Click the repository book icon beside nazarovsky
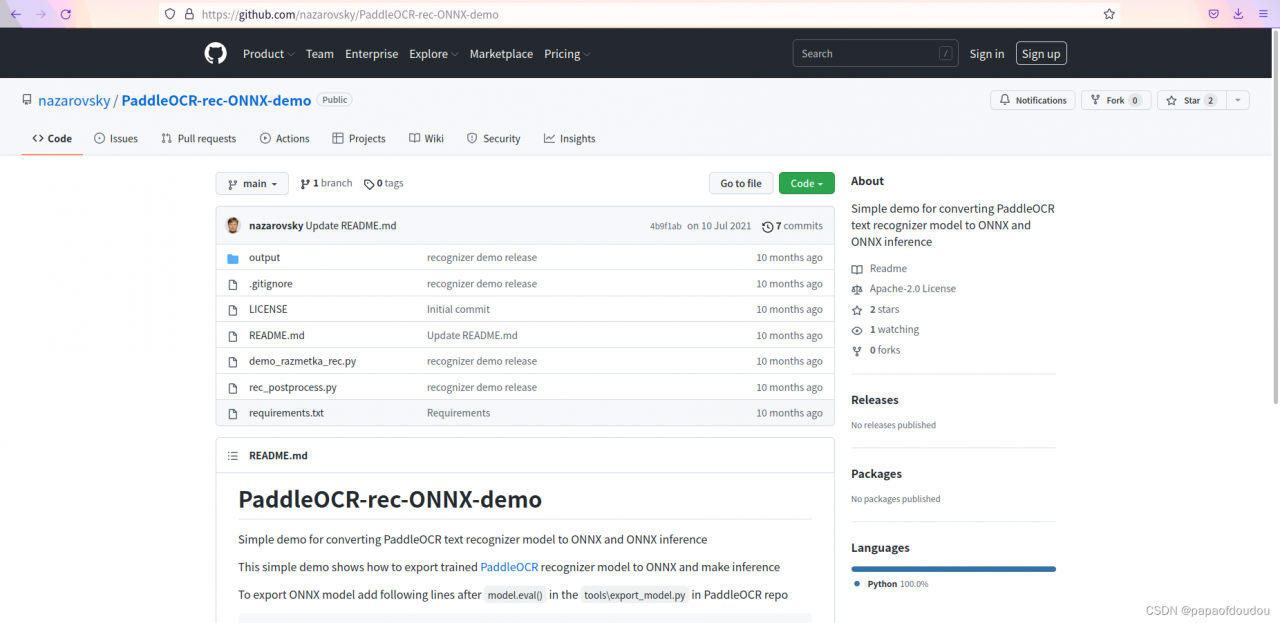The height and width of the screenshot is (623, 1280). pos(27,101)
